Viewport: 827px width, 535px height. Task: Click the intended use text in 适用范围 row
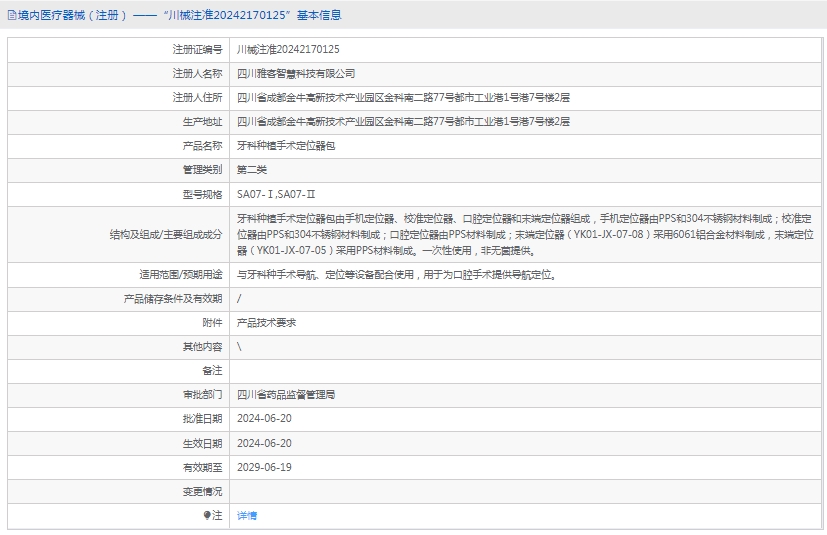[396, 274]
